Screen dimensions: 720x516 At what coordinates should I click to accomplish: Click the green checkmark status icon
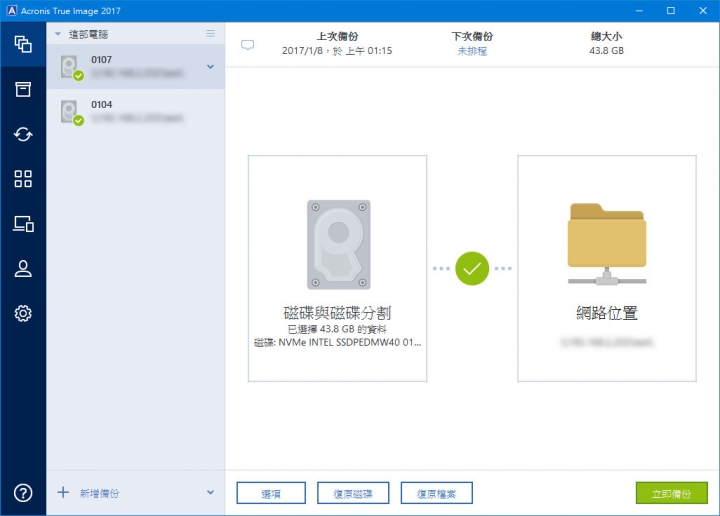[472, 268]
